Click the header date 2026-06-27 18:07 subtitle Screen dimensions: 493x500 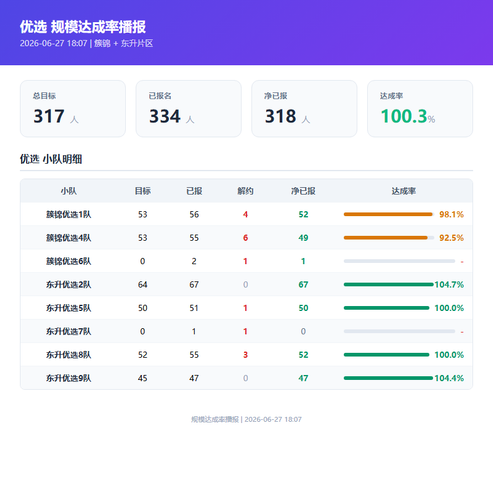(x=86, y=43)
